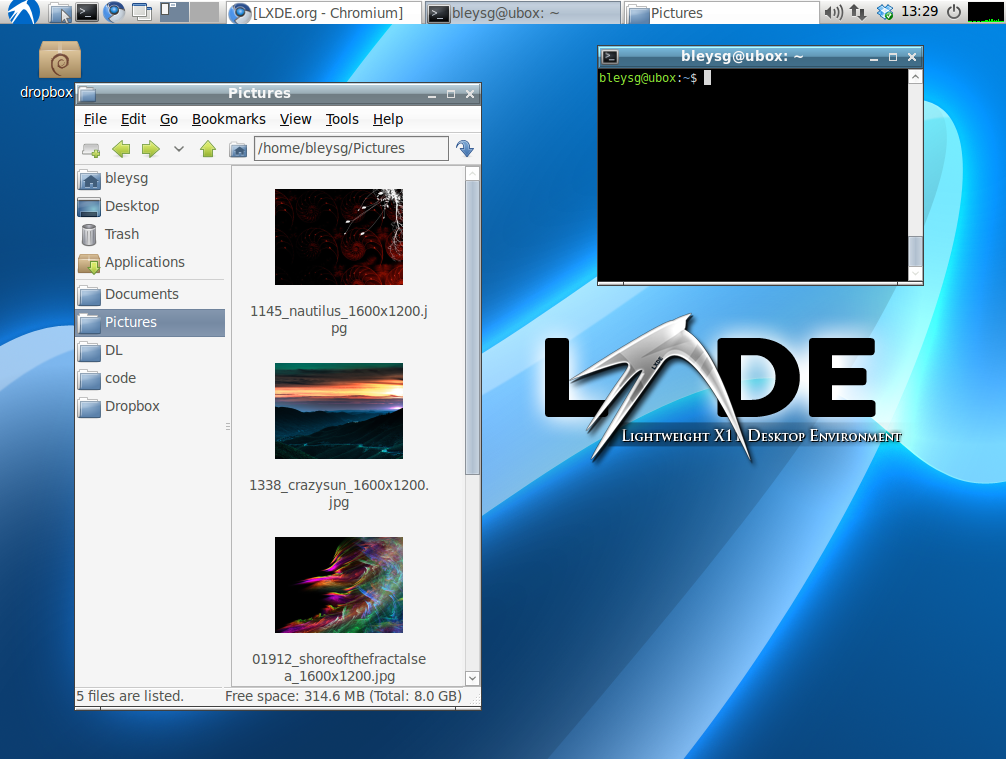Open the Home folder toolbar icon

click(x=237, y=148)
